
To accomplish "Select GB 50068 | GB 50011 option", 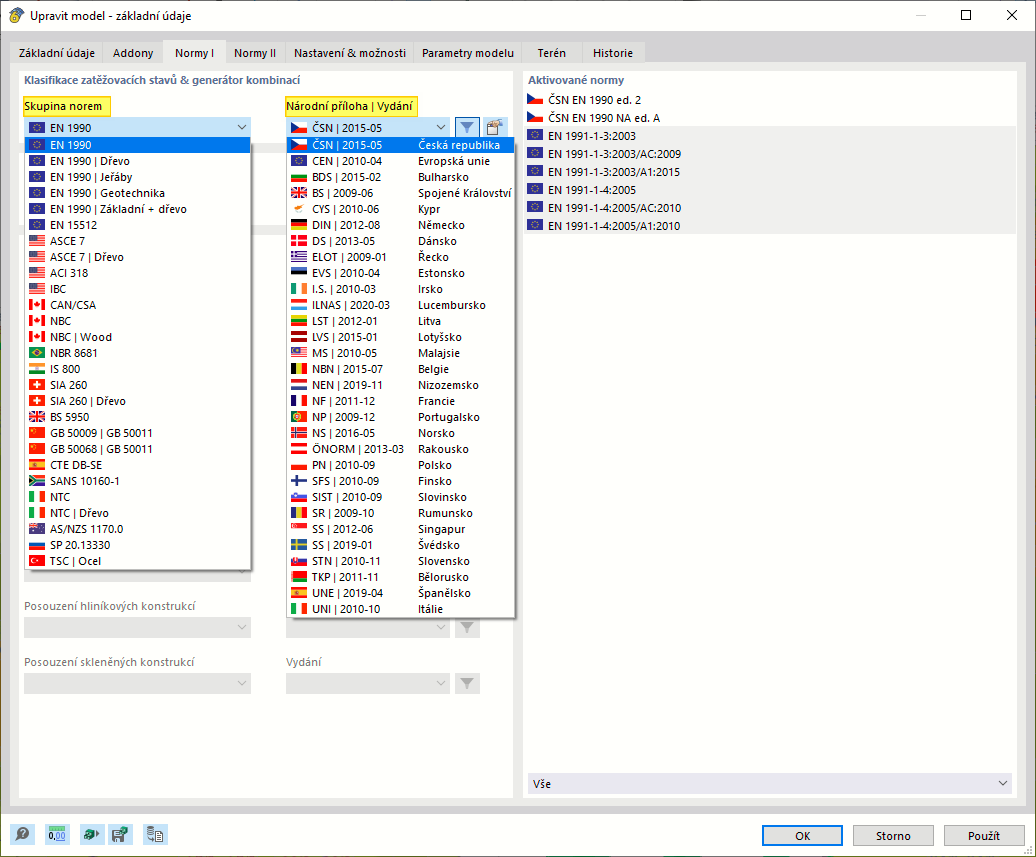I will (137, 449).
